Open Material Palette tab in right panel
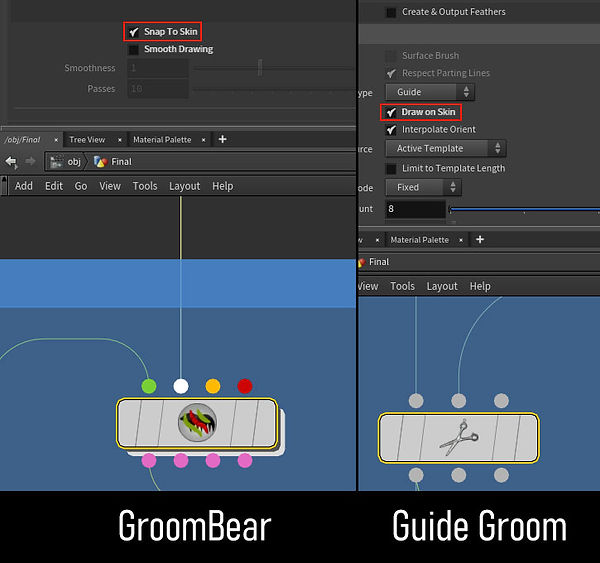This screenshot has height=563, width=600. [420, 240]
